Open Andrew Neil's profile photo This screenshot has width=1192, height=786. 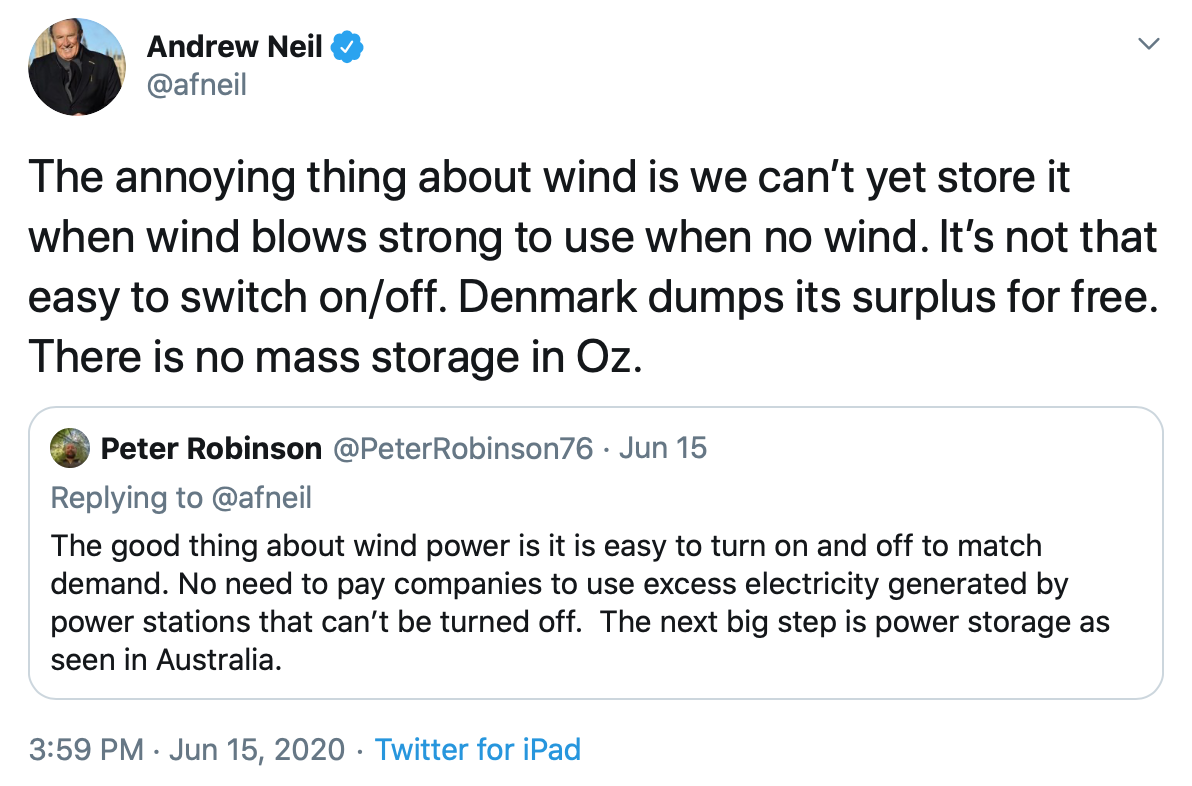(x=76, y=67)
